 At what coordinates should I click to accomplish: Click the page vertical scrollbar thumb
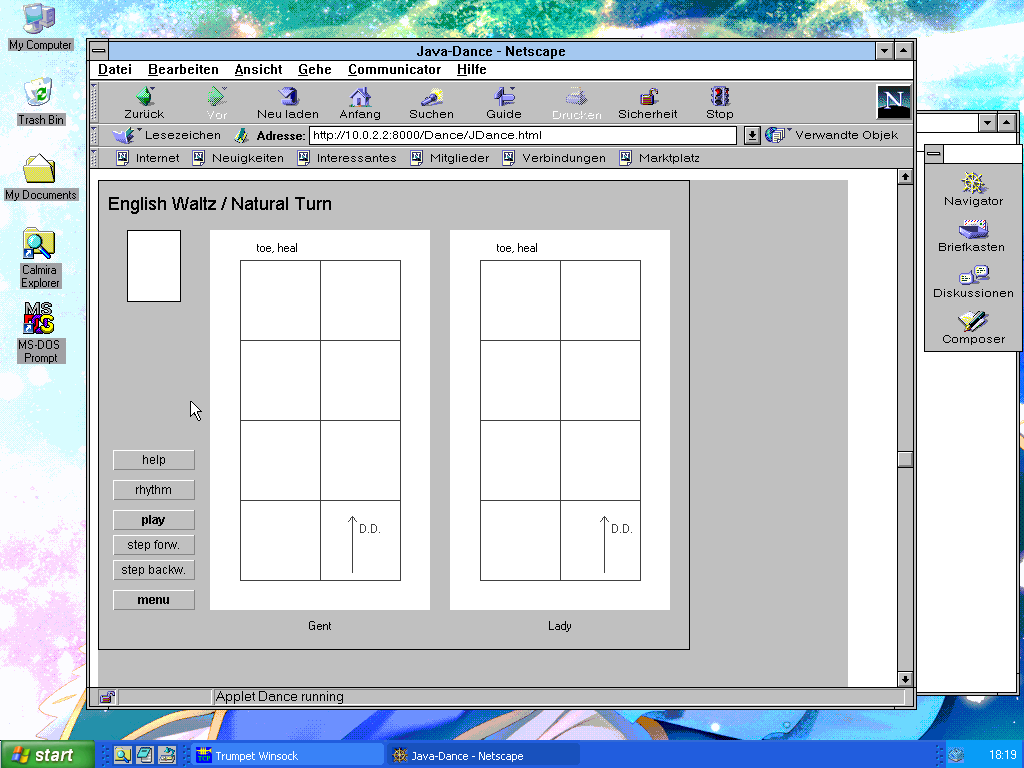pyautogui.click(x=905, y=459)
